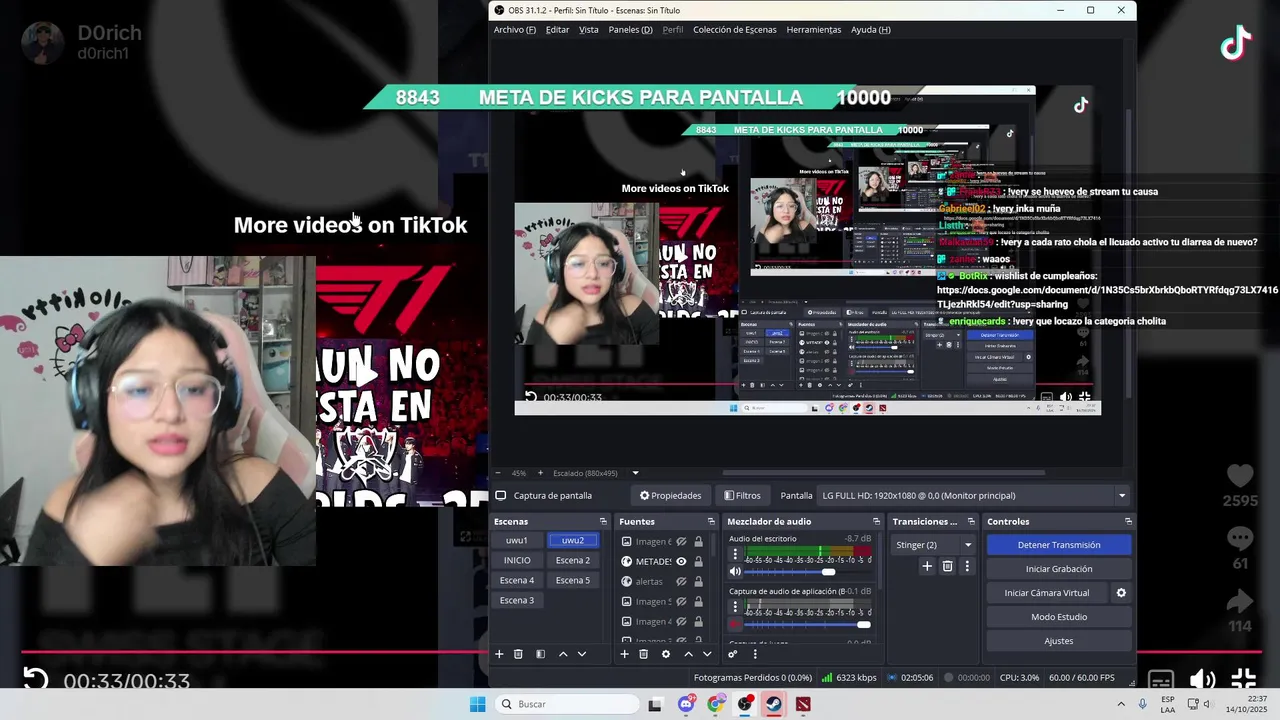The image size is (1280, 720).
Task: Open TikTok comments bubble icon
Action: point(1240,539)
